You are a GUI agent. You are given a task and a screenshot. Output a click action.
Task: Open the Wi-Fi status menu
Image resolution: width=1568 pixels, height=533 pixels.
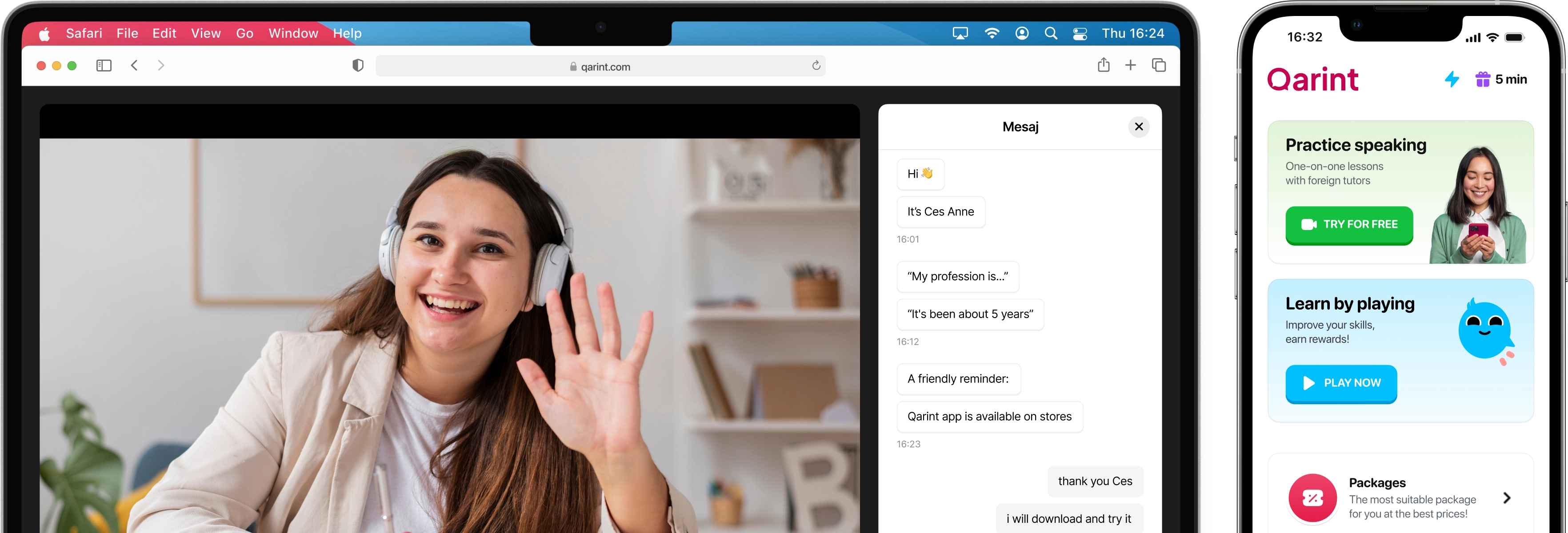coord(992,33)
